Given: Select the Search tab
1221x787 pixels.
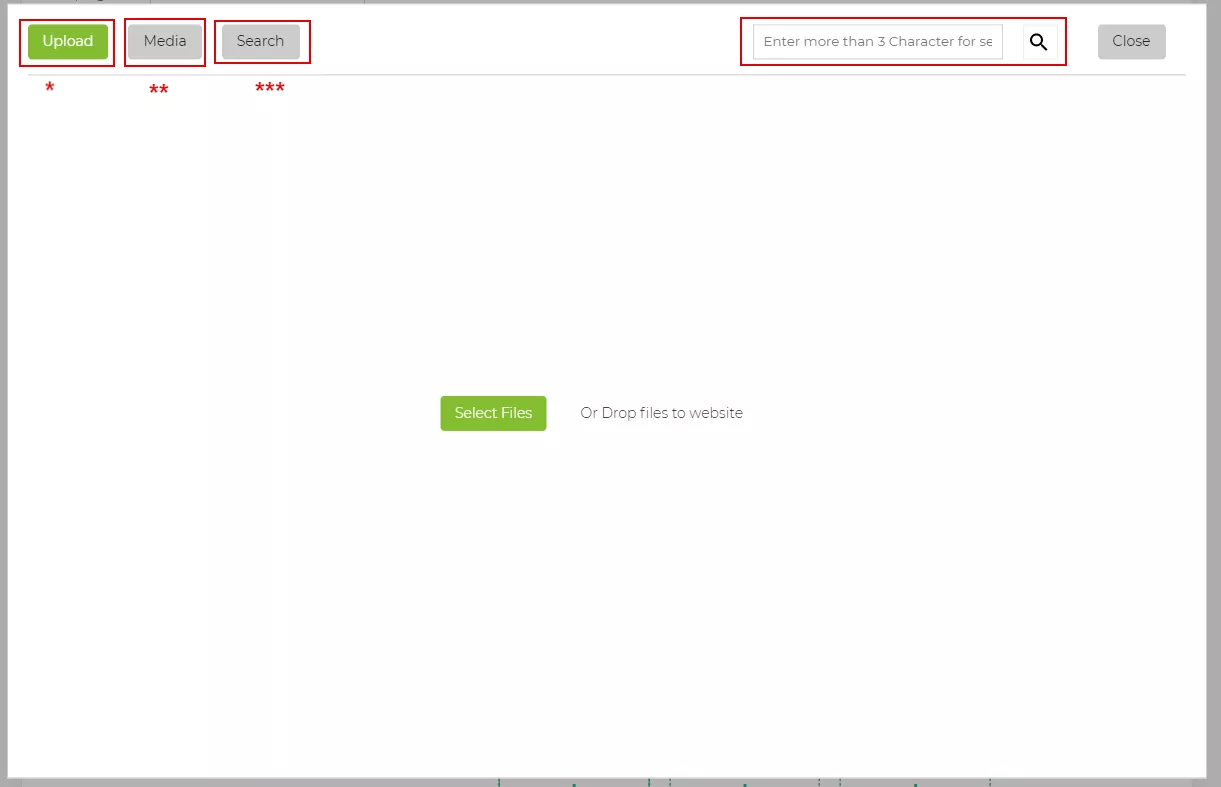Looking at the screenshot, I should point(260,41).
